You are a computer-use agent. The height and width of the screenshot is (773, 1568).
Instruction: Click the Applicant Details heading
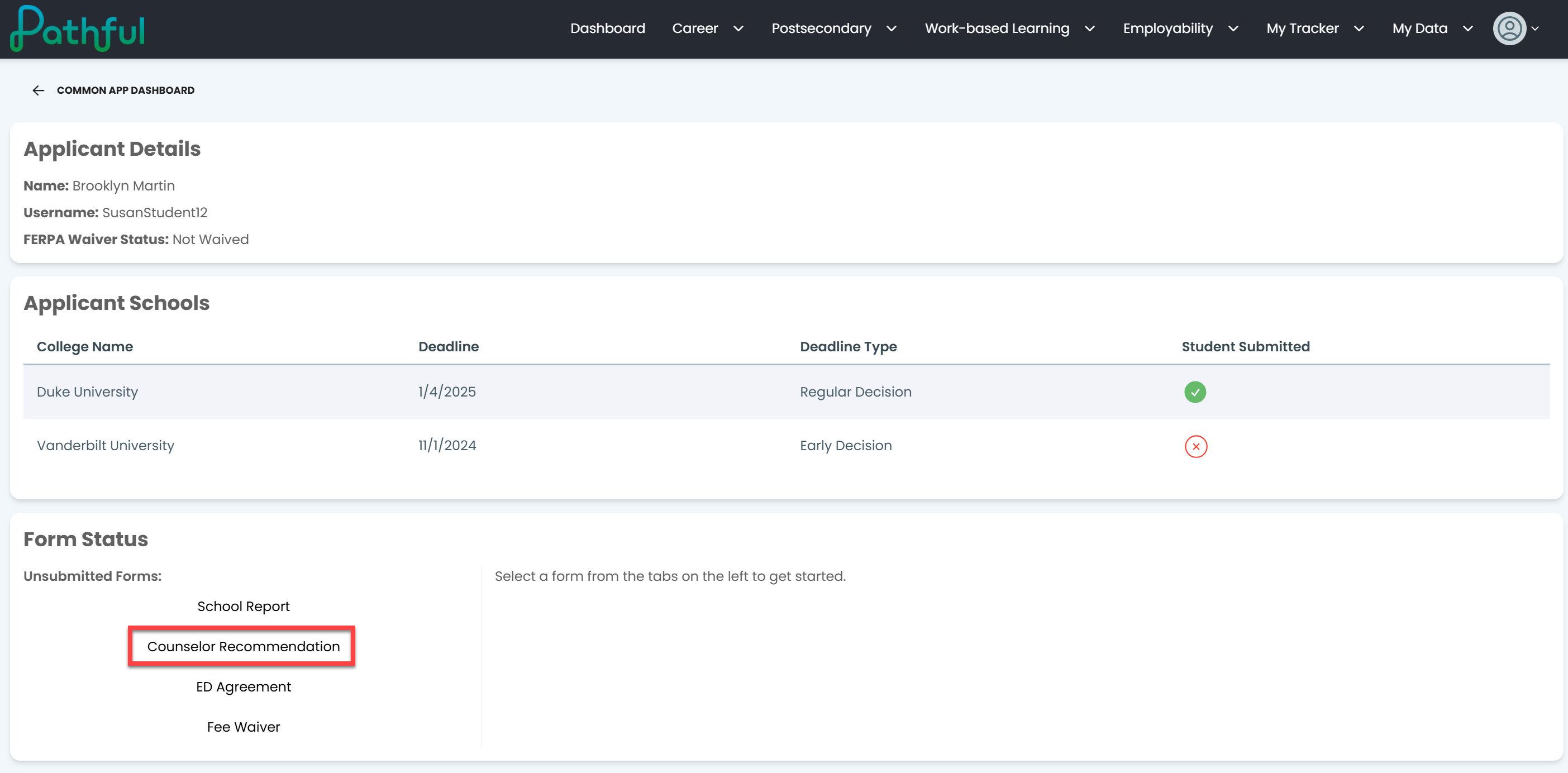pyautogui.click(x=112, y=149)
